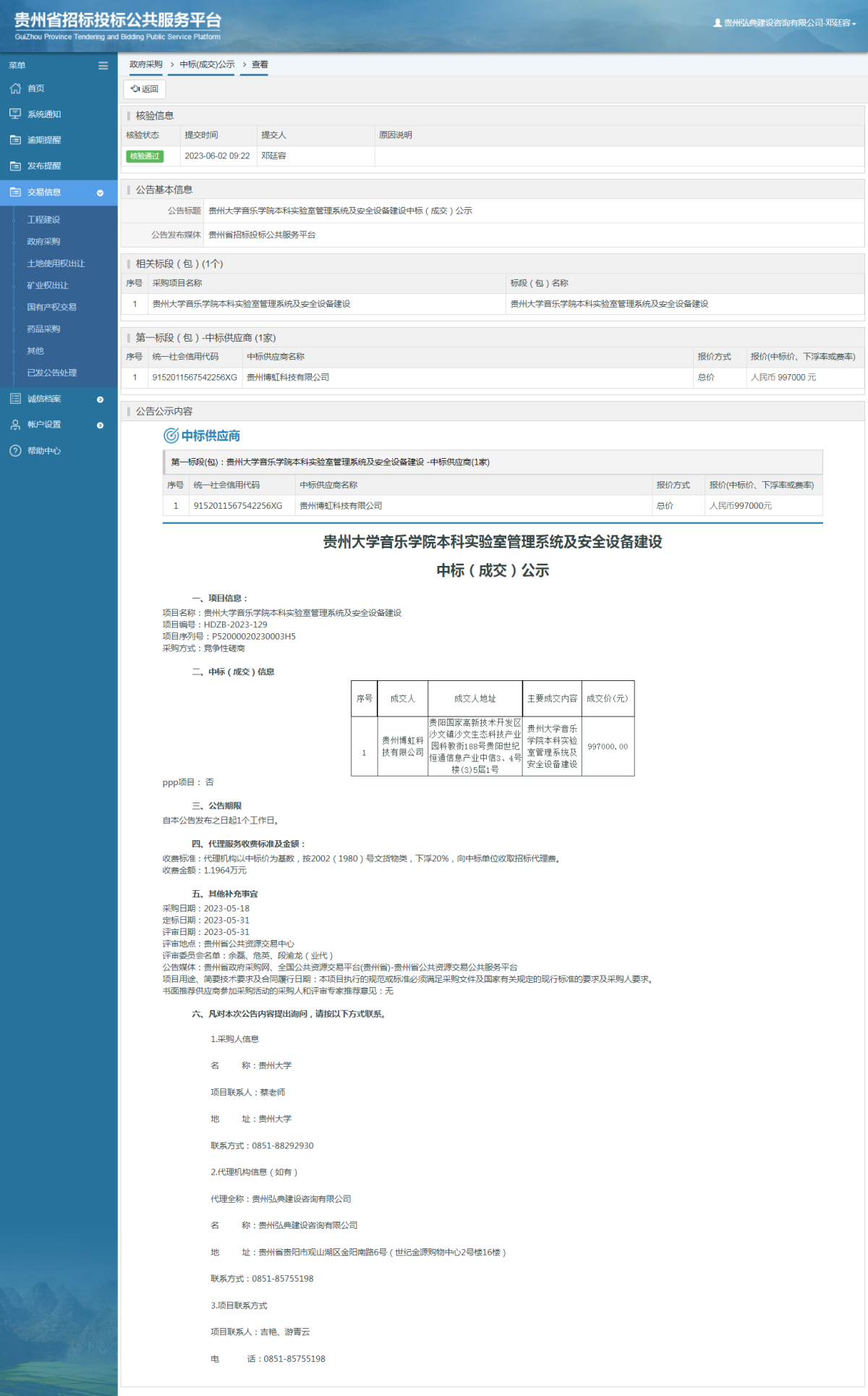
Task: Click the submit time 2023-06-02 09:22
Action: coord(217,156)
